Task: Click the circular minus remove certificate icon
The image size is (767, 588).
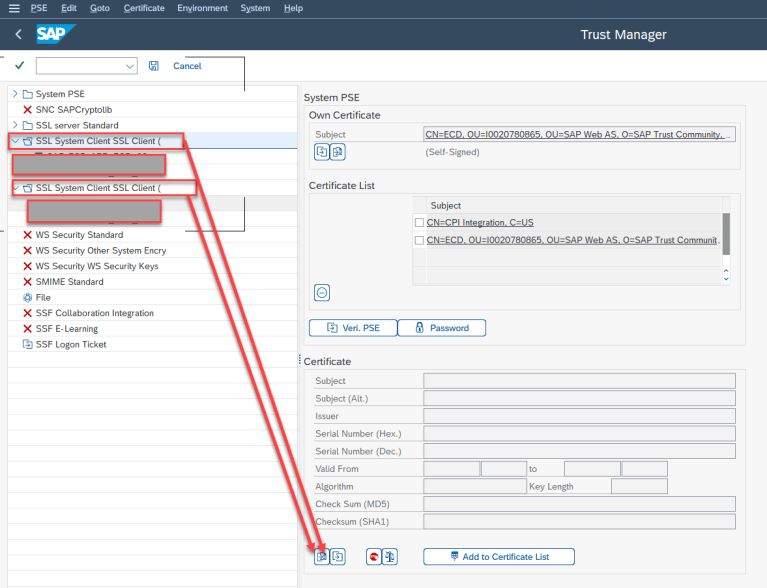Action: pos(322,293)
